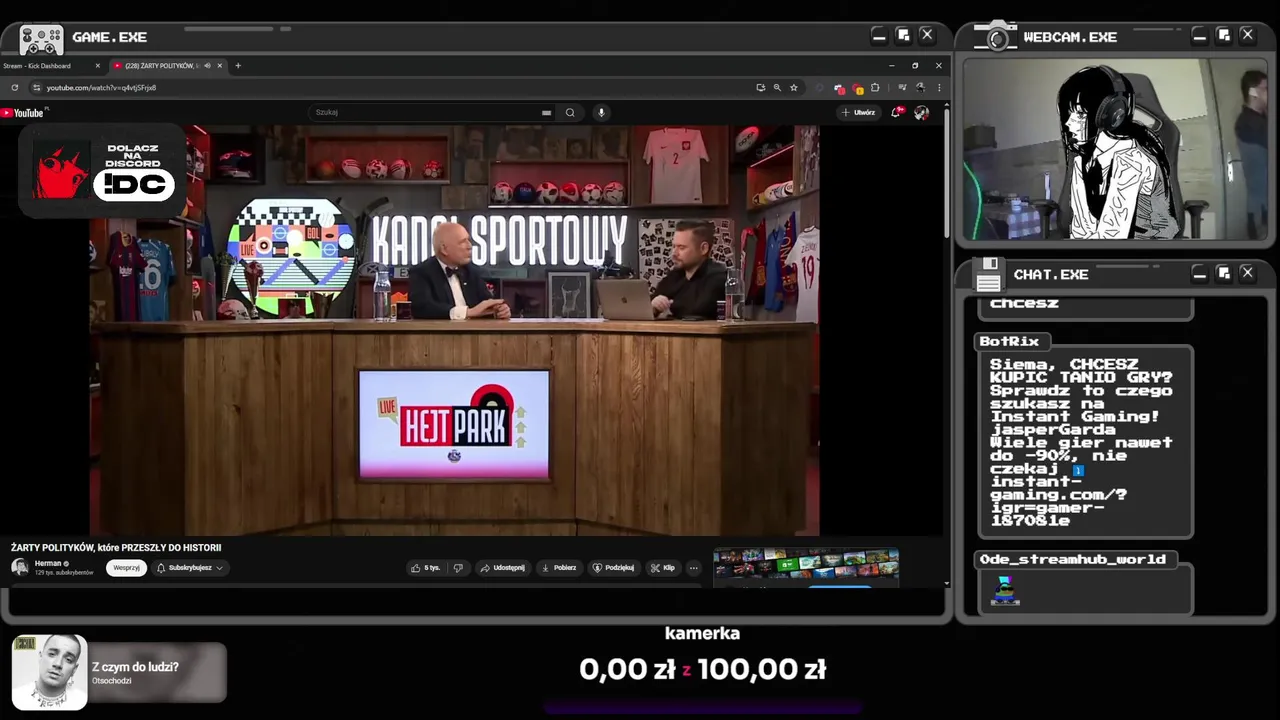Select the ŻARTY POLITYKÓW YouTube tab

[x=168, y=66]
